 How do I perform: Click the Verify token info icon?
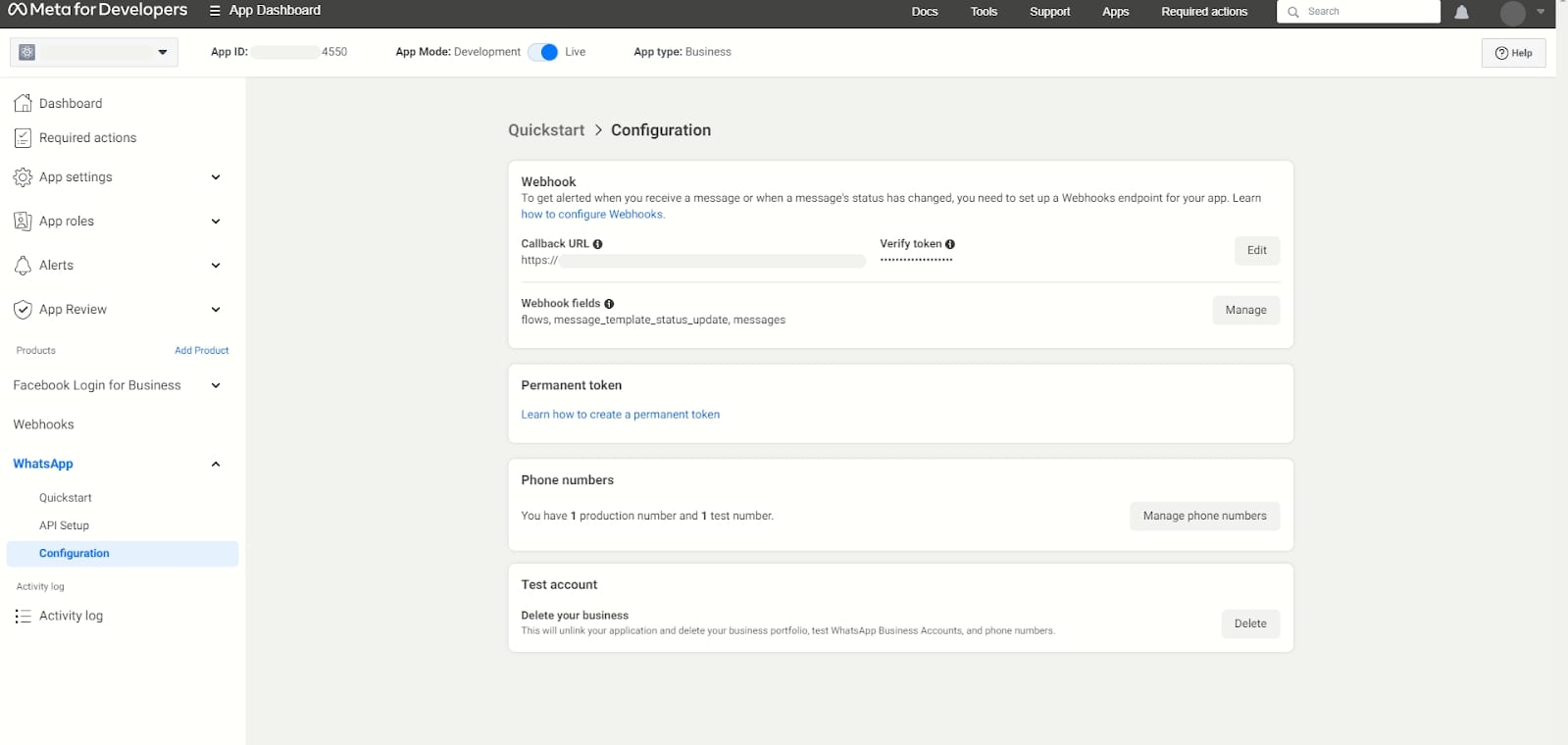click(x=950, y=244)
